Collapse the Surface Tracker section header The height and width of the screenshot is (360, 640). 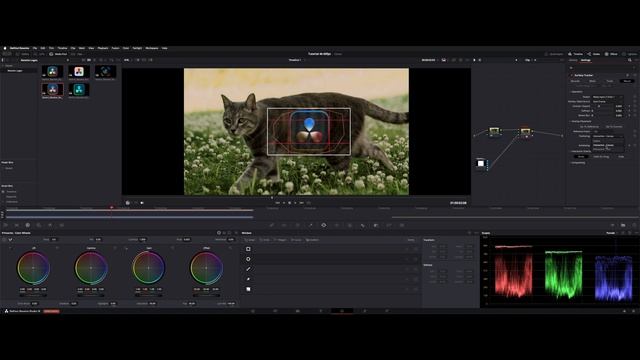tap(584, 75)
